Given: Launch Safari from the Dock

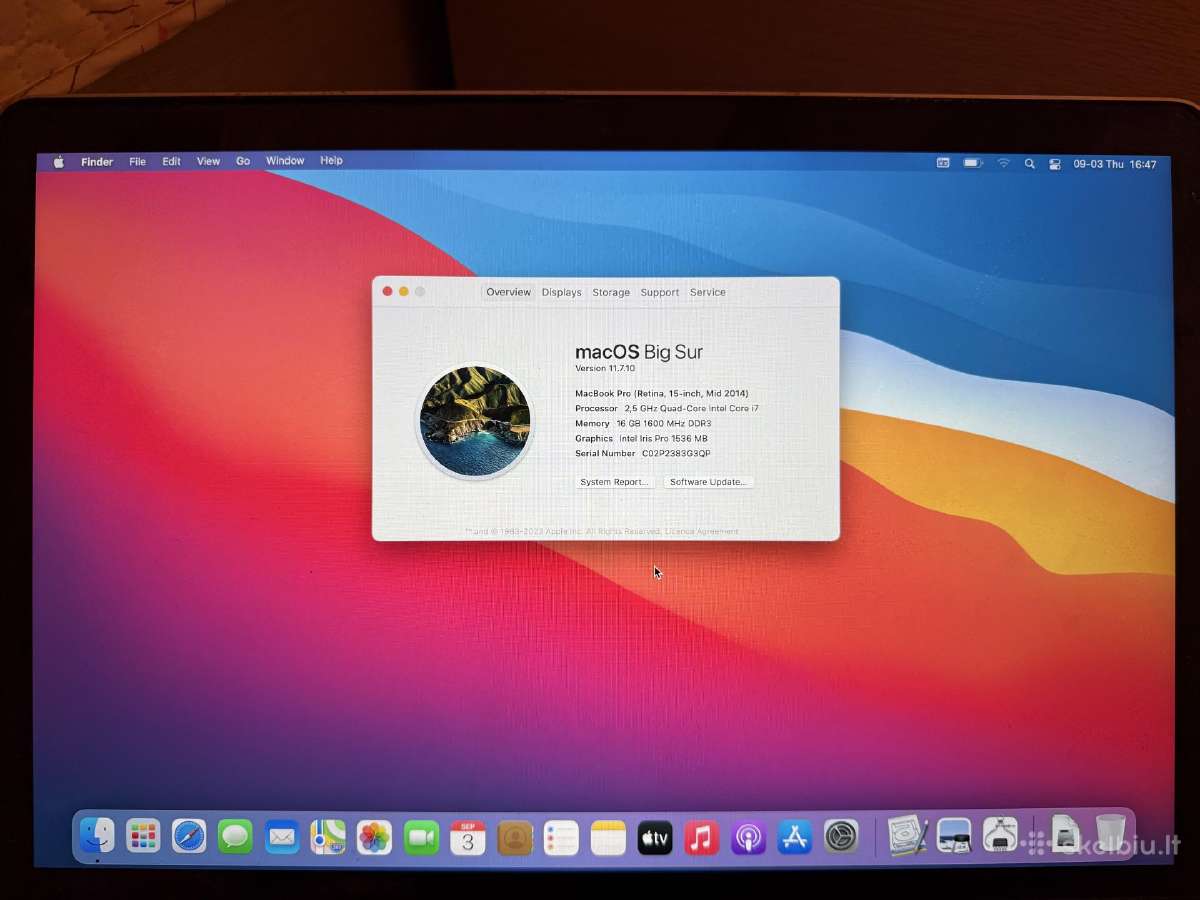Looking at the screenshot, I should (189, 836).
